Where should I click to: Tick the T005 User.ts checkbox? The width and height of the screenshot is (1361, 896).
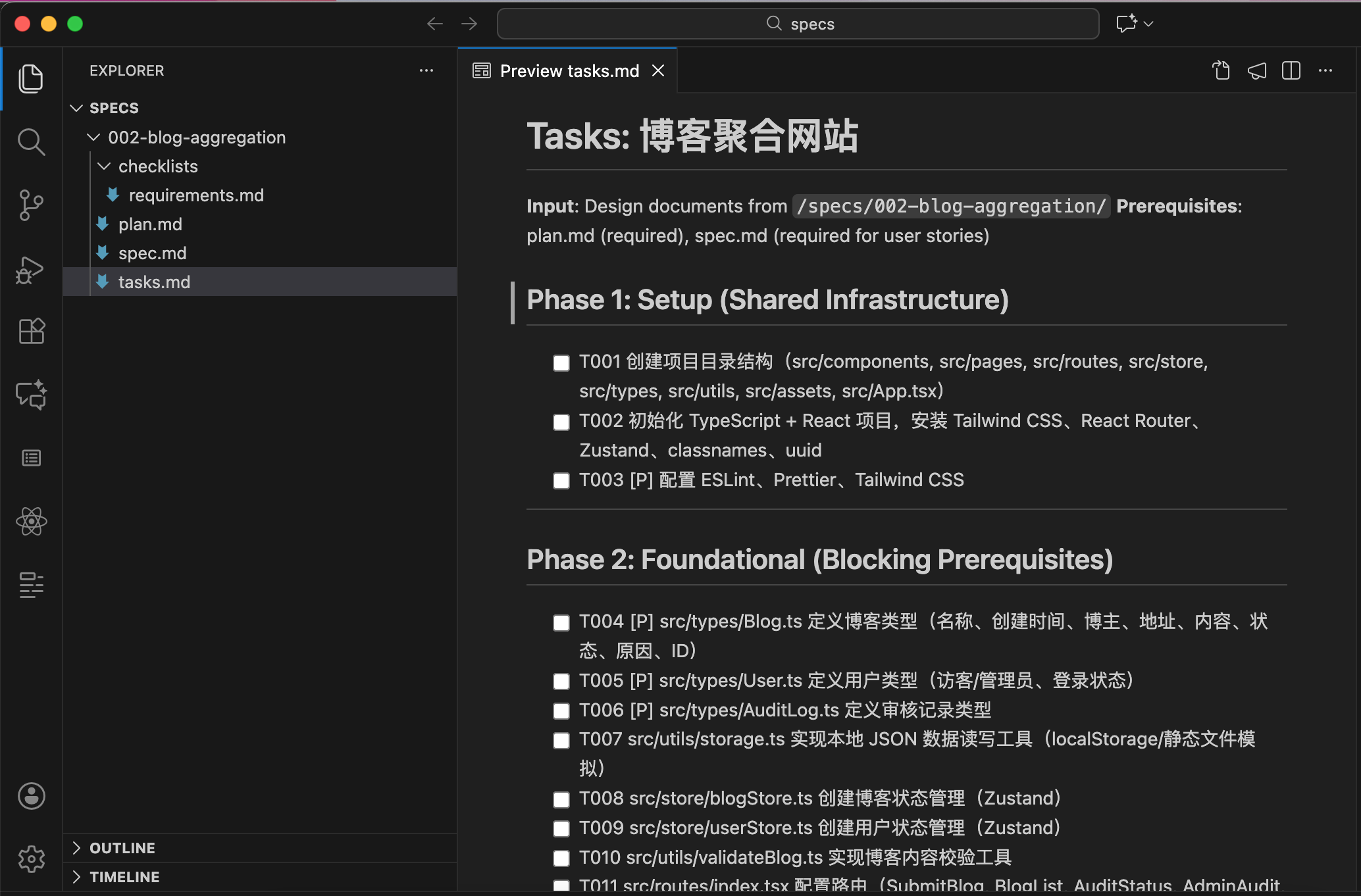(x=561, y=682)
